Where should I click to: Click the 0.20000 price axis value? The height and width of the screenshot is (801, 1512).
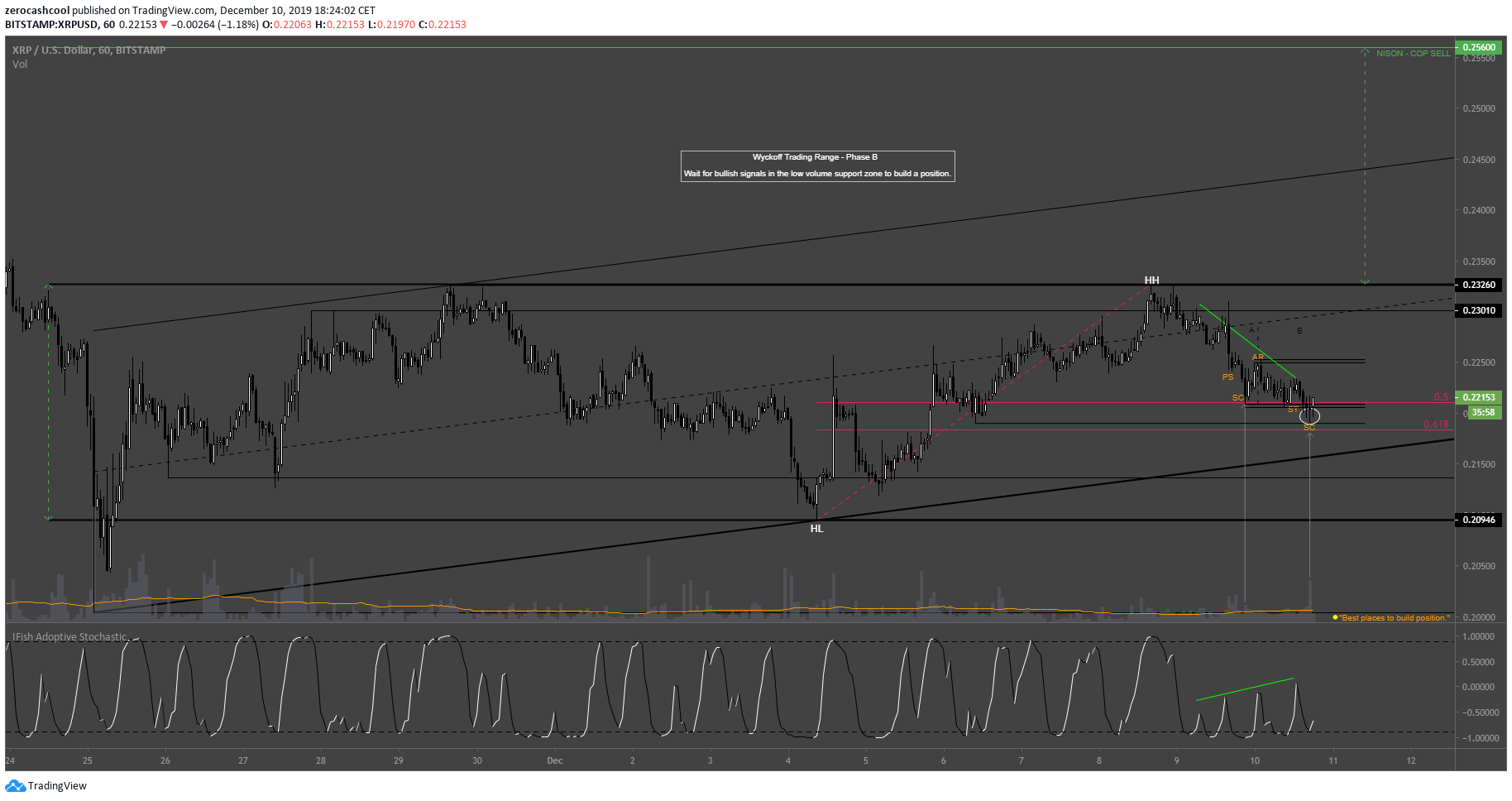tap(1479, 617)
